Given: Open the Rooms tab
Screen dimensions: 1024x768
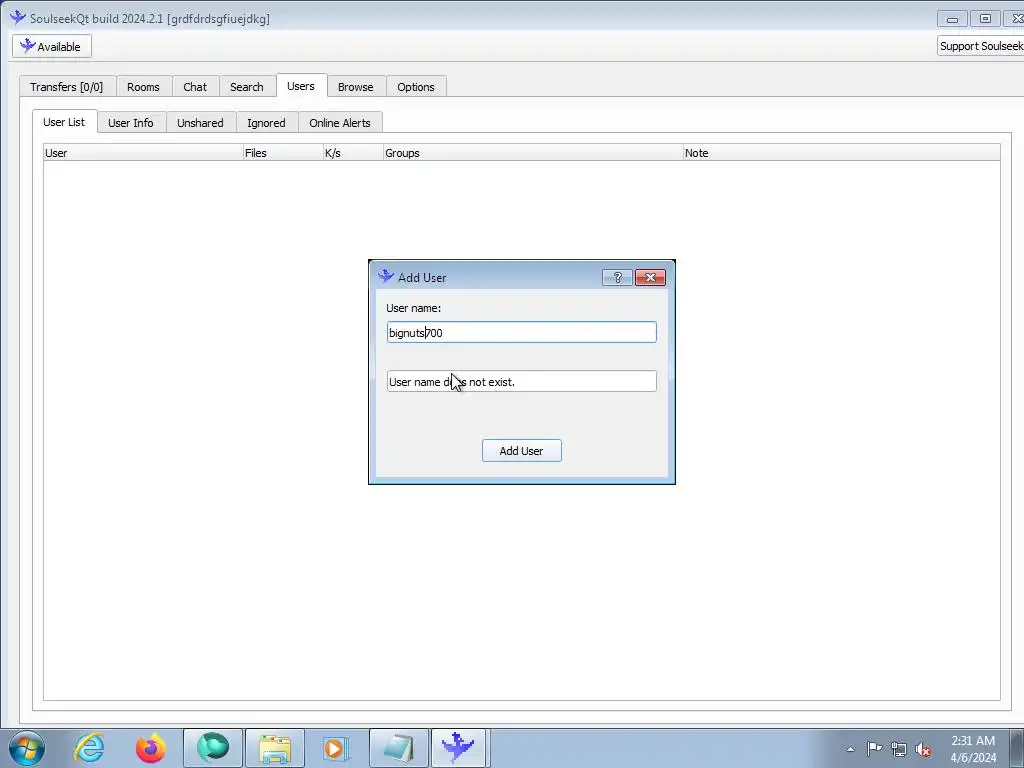Looking at the screenshot, I should point(143,87).
